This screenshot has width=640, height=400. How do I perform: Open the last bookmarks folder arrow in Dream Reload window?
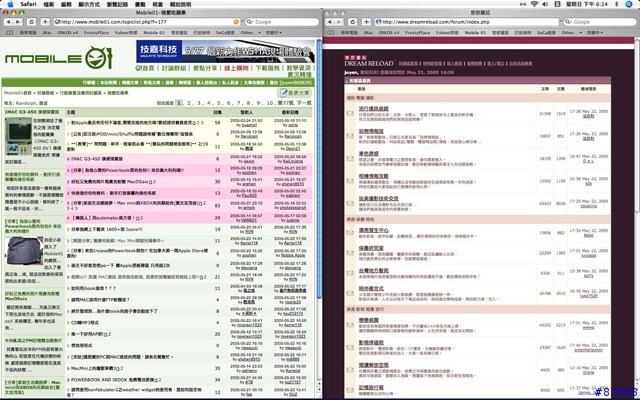595,33
